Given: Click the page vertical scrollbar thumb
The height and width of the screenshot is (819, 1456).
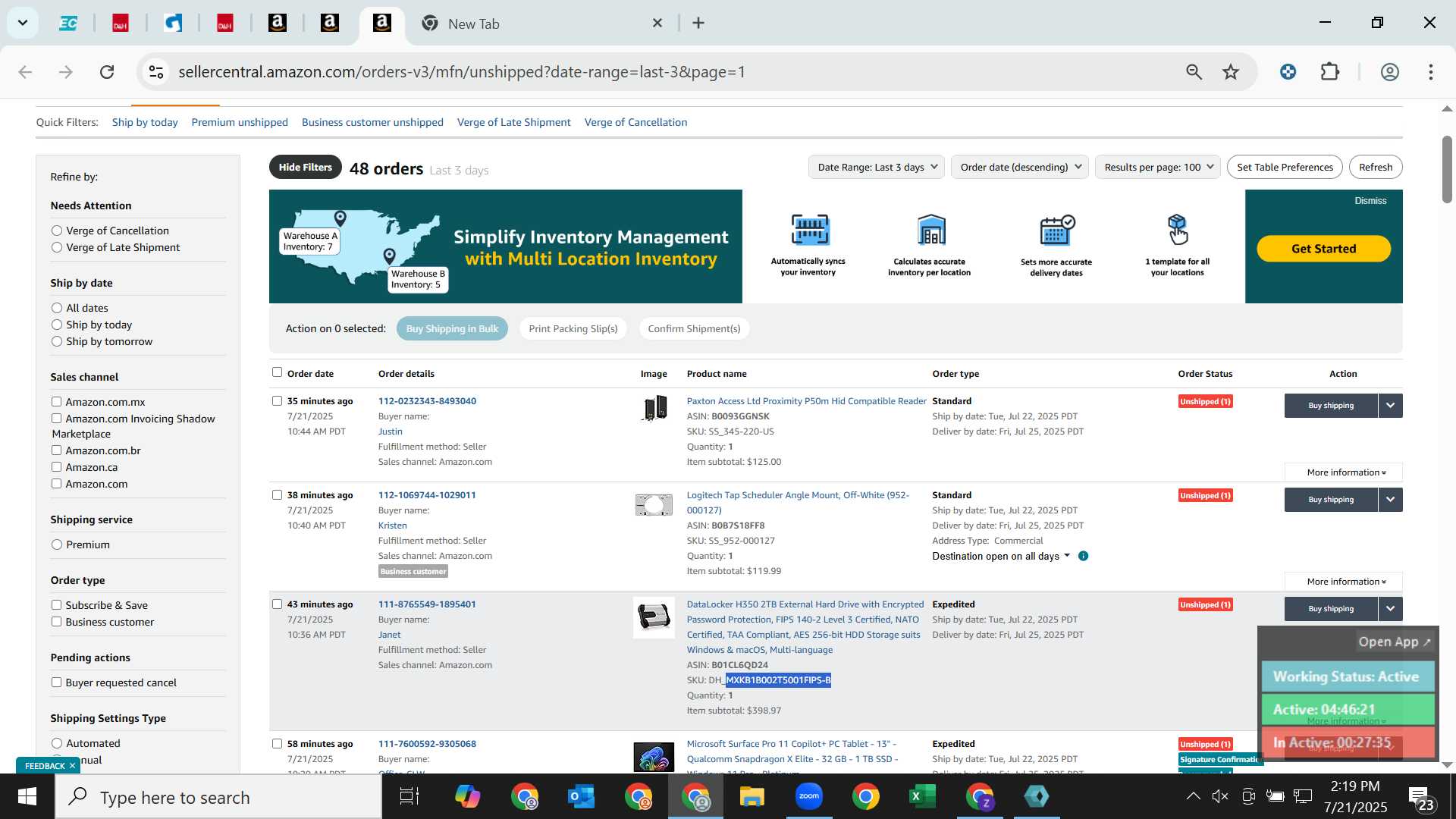Looking at the screenshot, I should [1447, 168].
